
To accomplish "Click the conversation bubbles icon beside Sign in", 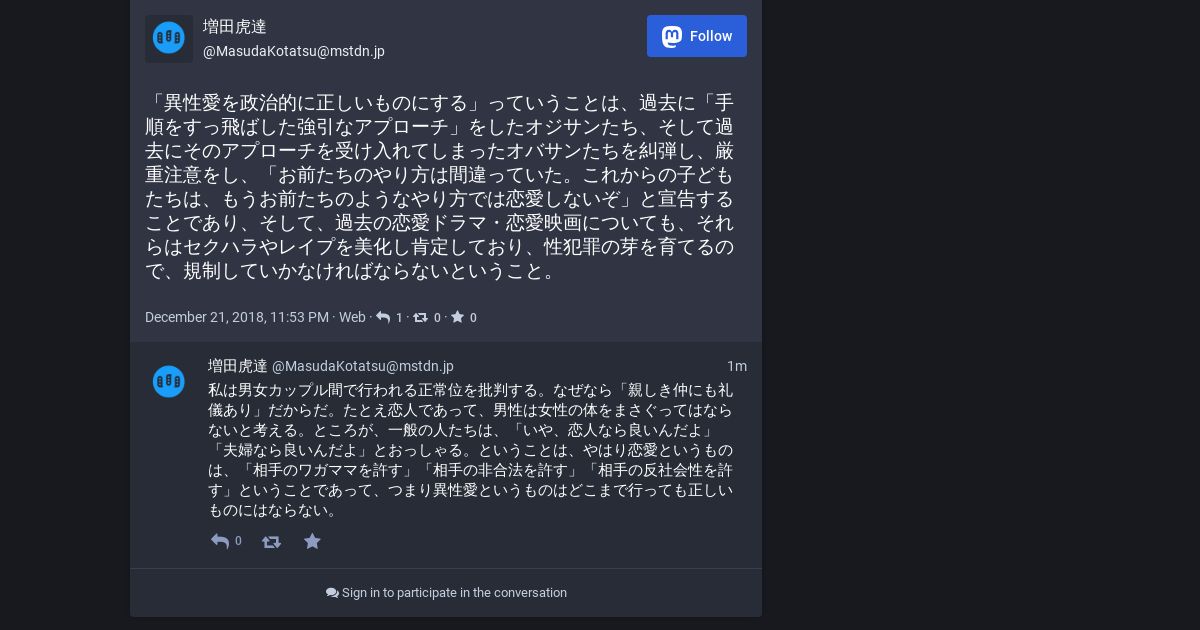I will click(332, 593).
